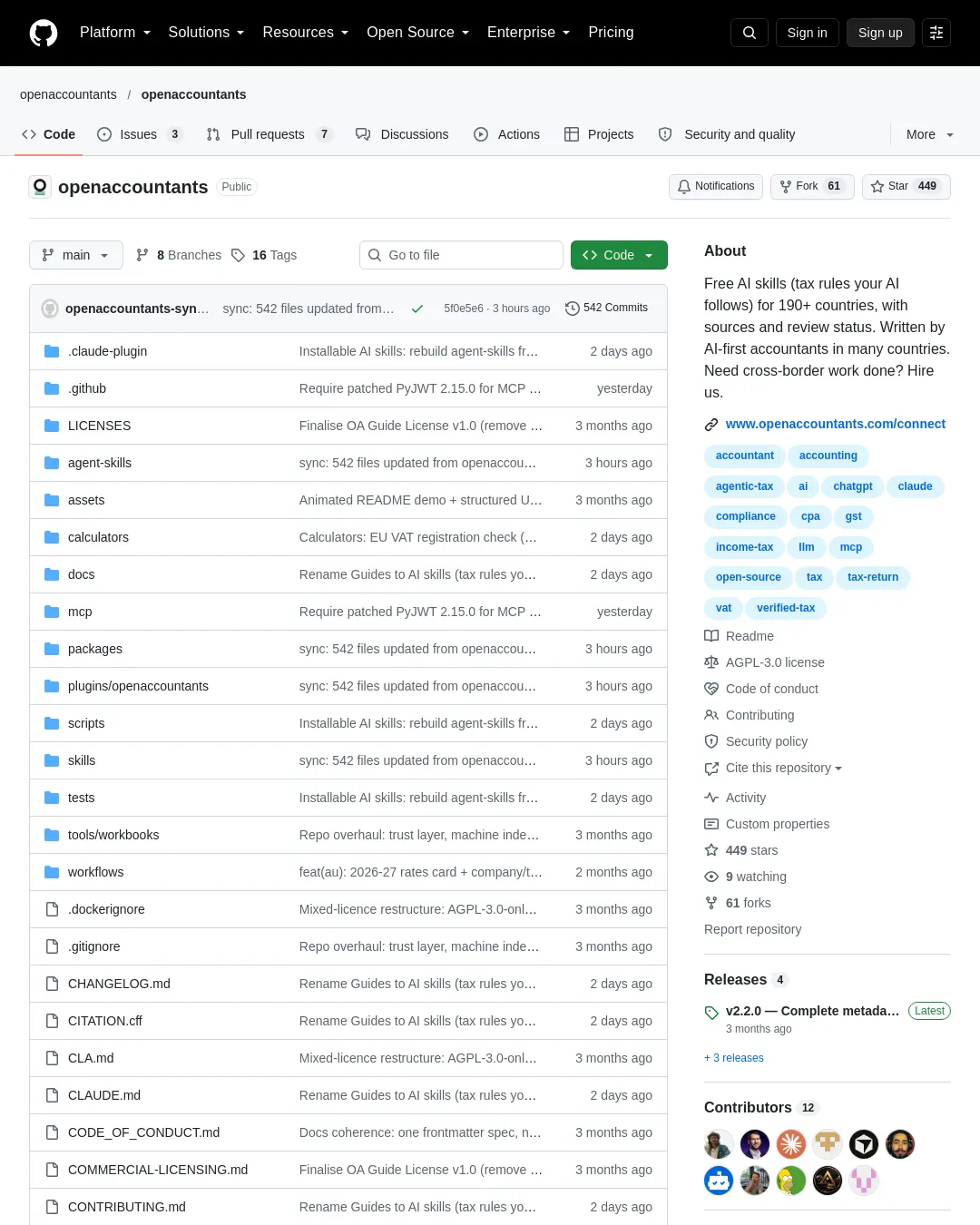The width and height of the screenshot is (980, 1225).
Task: Click the branches icon beside 8 Branches
Action: tap(142, 255)
